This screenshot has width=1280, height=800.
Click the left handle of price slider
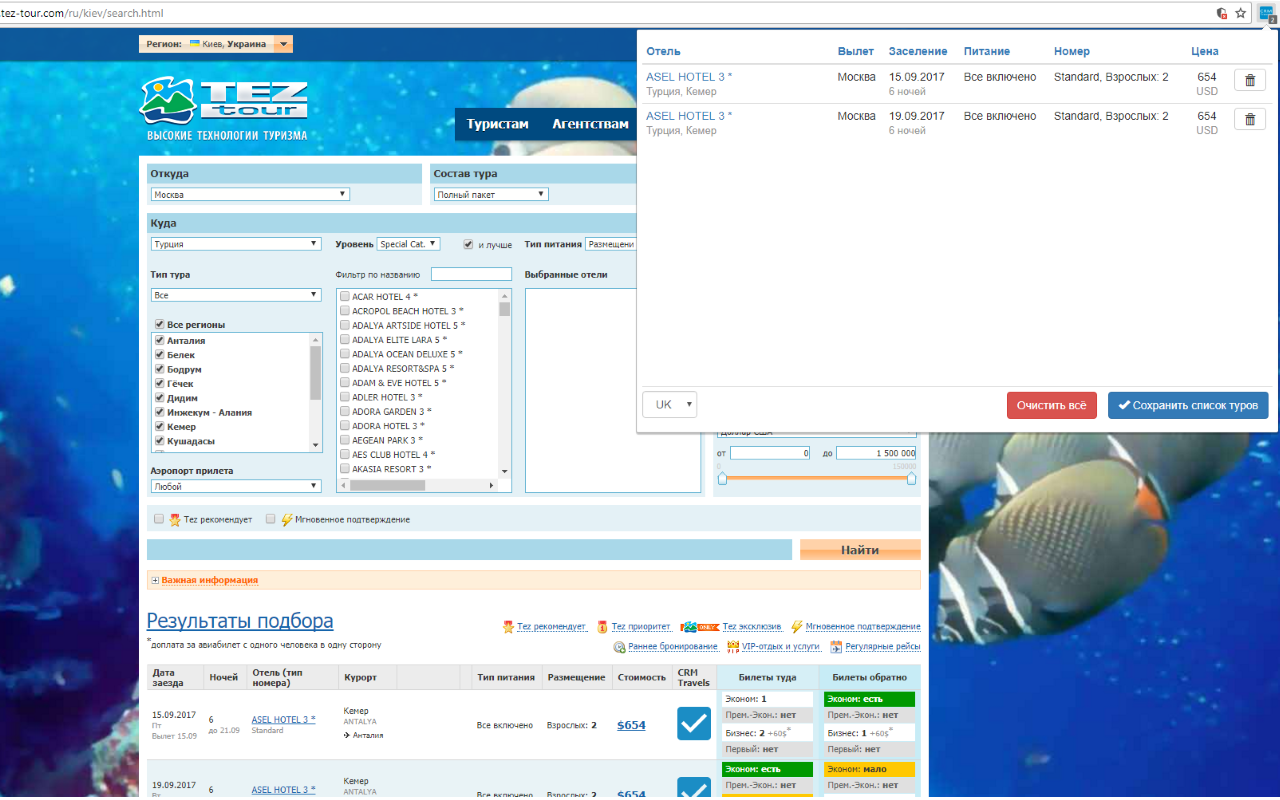point(722,479)
